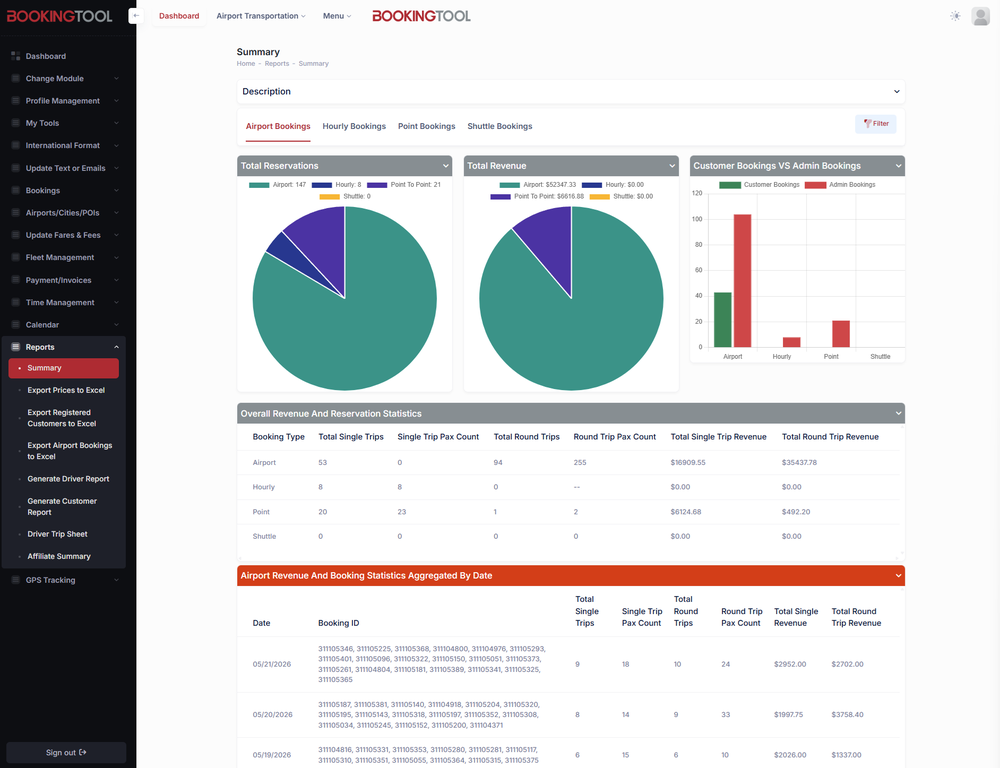The image size is (1000, 768).
Task: Collapse the Total Revenue panel
Action: click(672, 166)
